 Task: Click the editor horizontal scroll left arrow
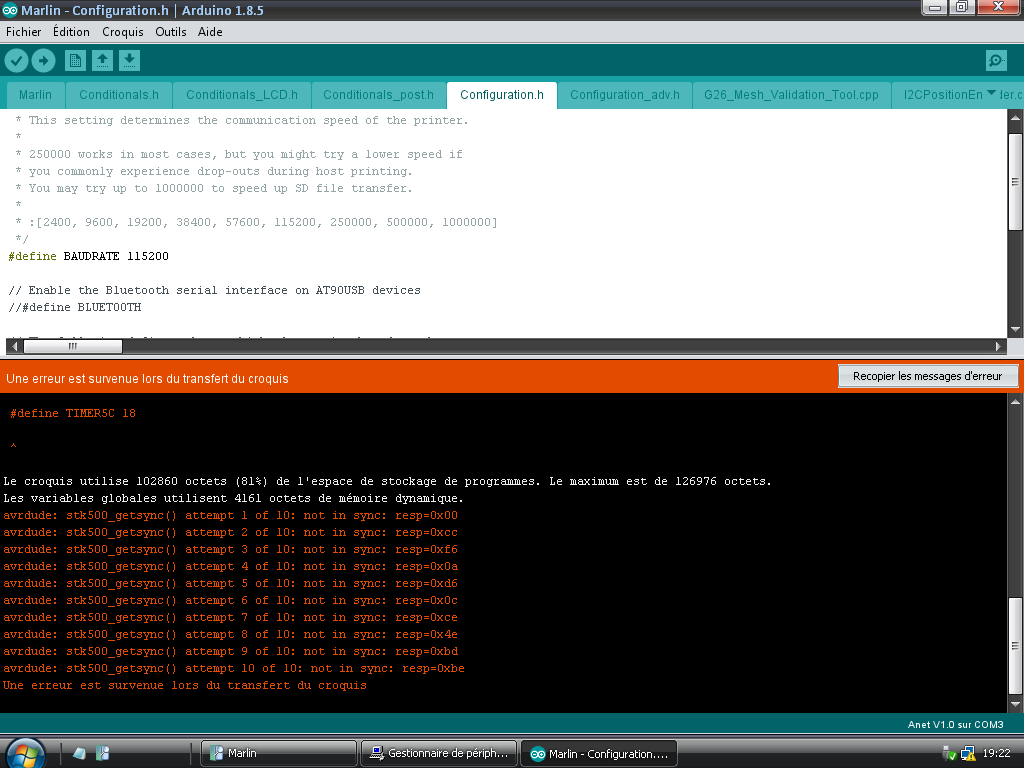click(15, 346)
